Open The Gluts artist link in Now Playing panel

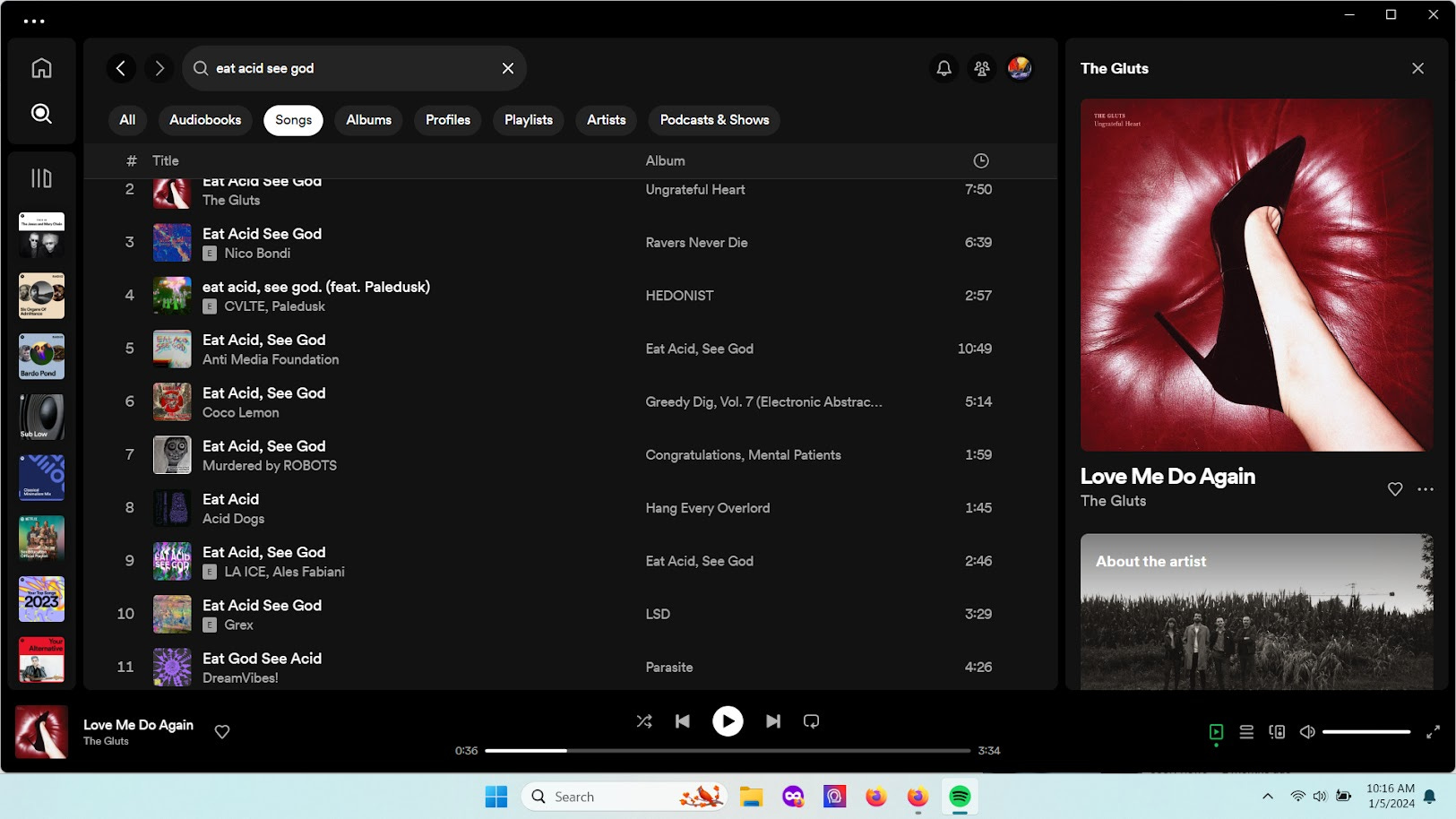1113,501
